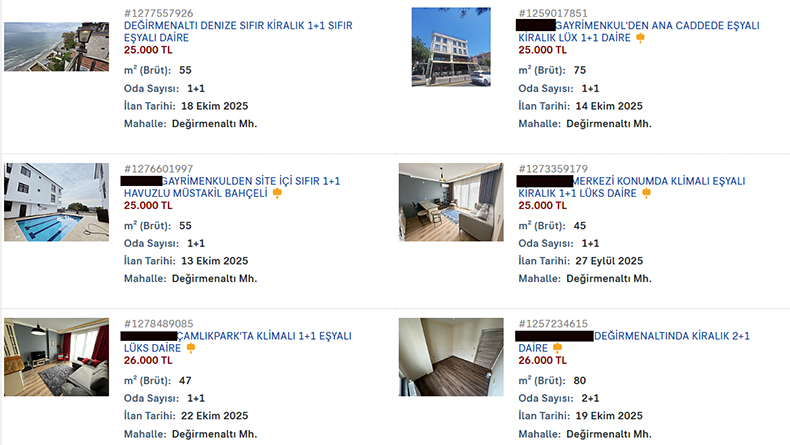
Task: Open DEĞİRMENALTINDA KİRALIK 2+1 DAİRE listing
Action: pos(634,342)
